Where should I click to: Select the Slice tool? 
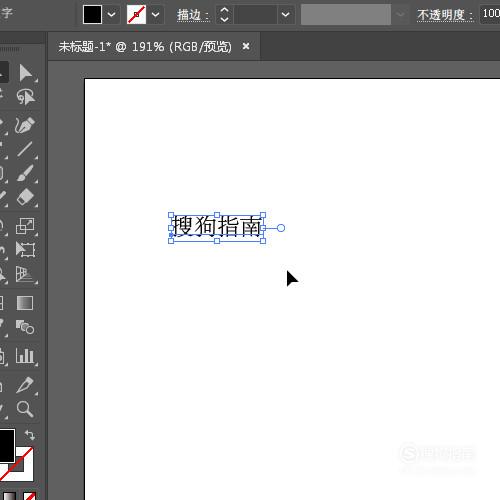tap(25, 385)
